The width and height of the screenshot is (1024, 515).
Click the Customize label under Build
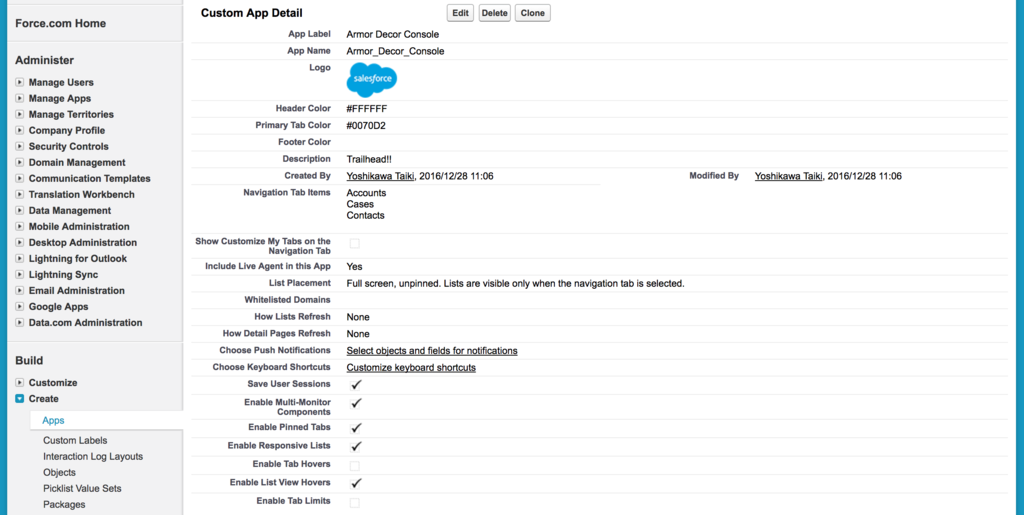pyautogui.click(x=53, y=382)
